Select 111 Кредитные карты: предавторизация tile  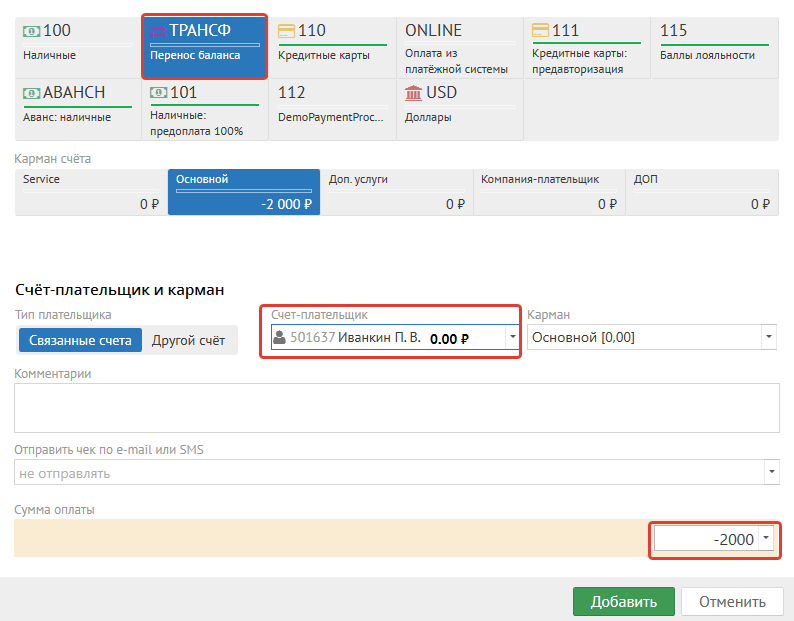(x=587, y=48)
